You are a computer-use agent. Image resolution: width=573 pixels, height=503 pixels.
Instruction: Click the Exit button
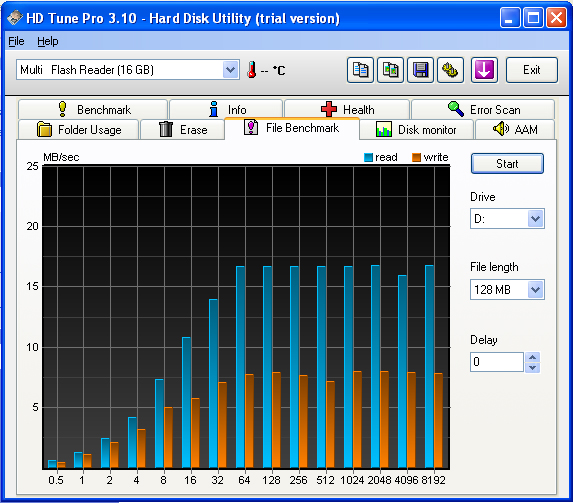532,70
